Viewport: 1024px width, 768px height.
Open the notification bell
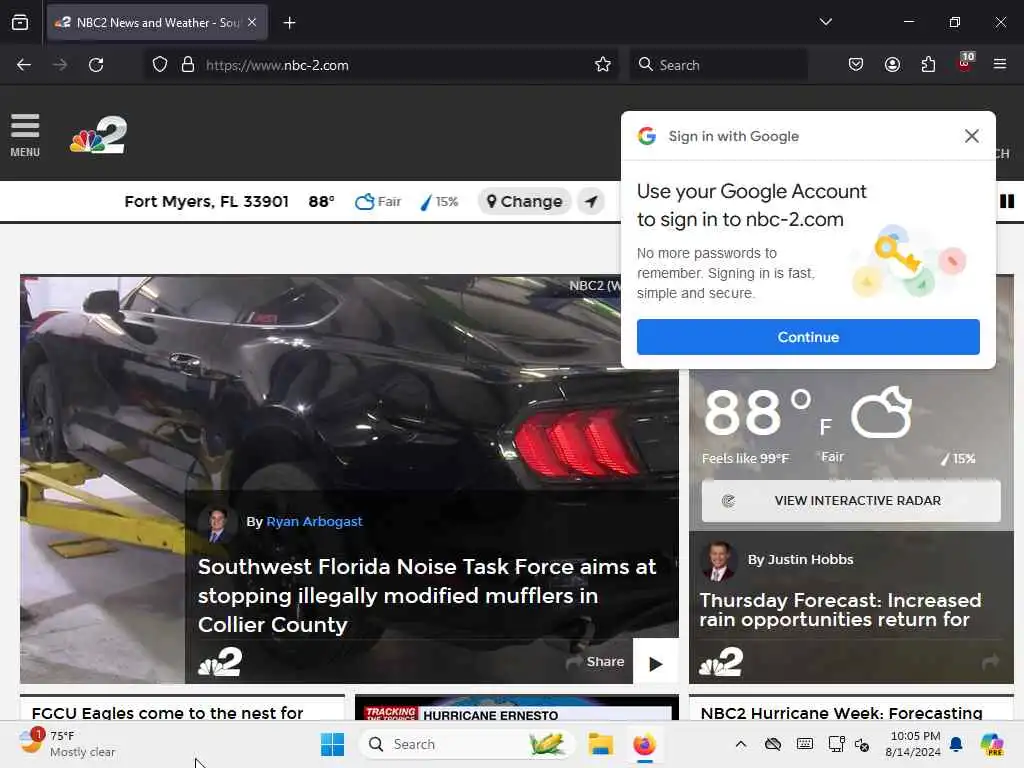[956, 744]
